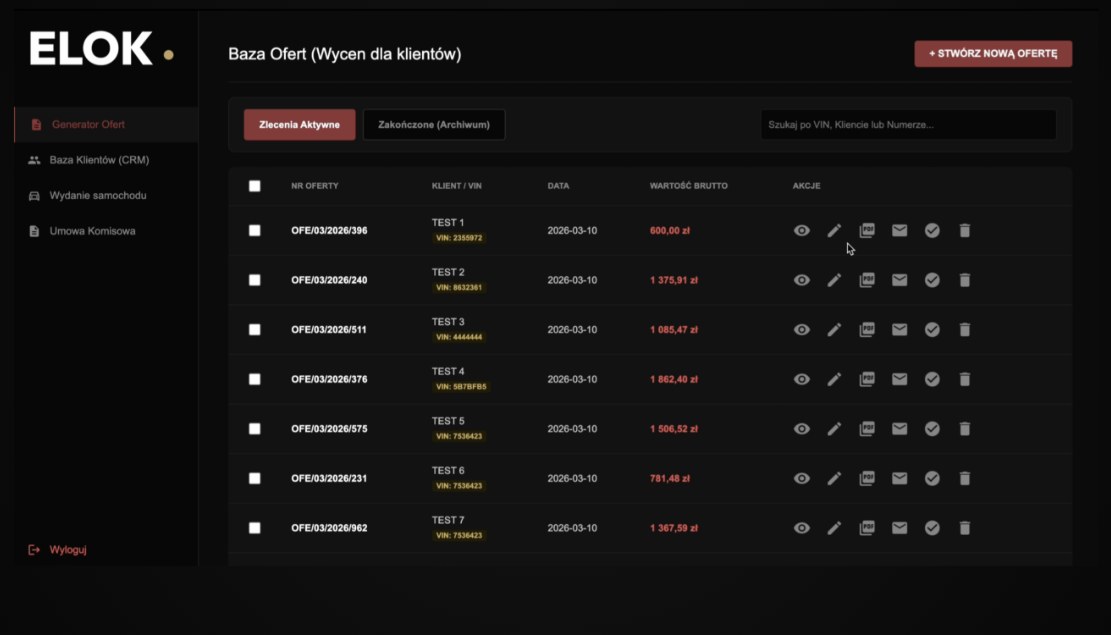Screen dimensions: 1111x635
Task: Click Stwórz nową ofertę button
Action: [x=993, y=54]
